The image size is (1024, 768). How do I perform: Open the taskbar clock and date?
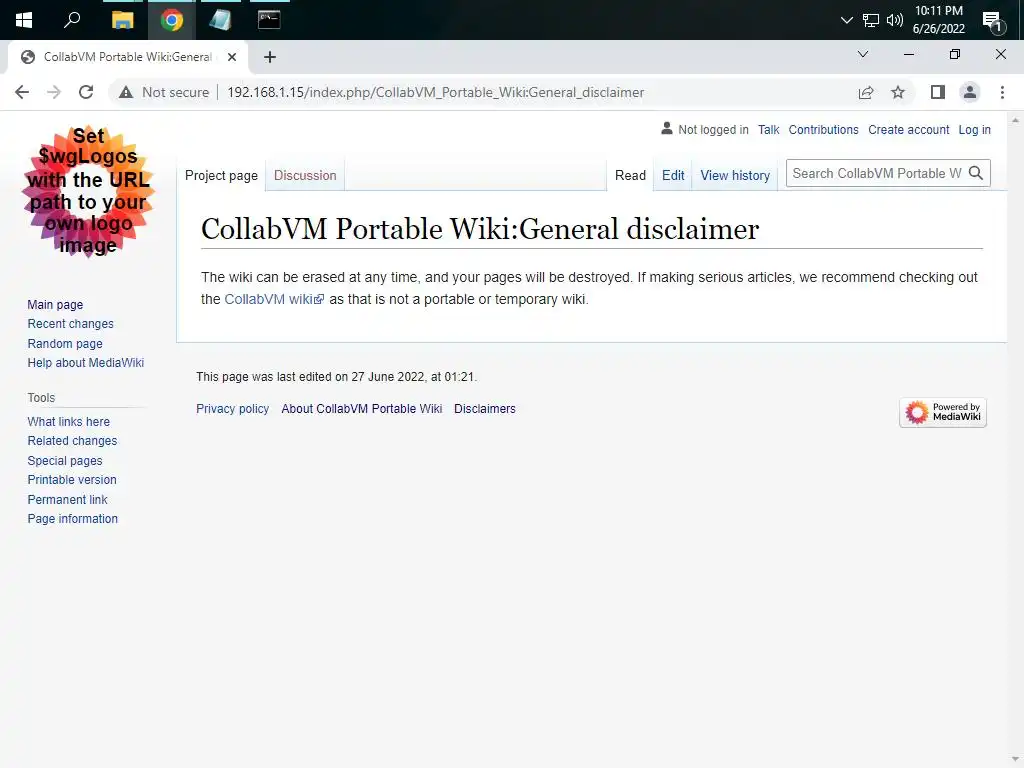pyautogui.click(x=938, y=20)
